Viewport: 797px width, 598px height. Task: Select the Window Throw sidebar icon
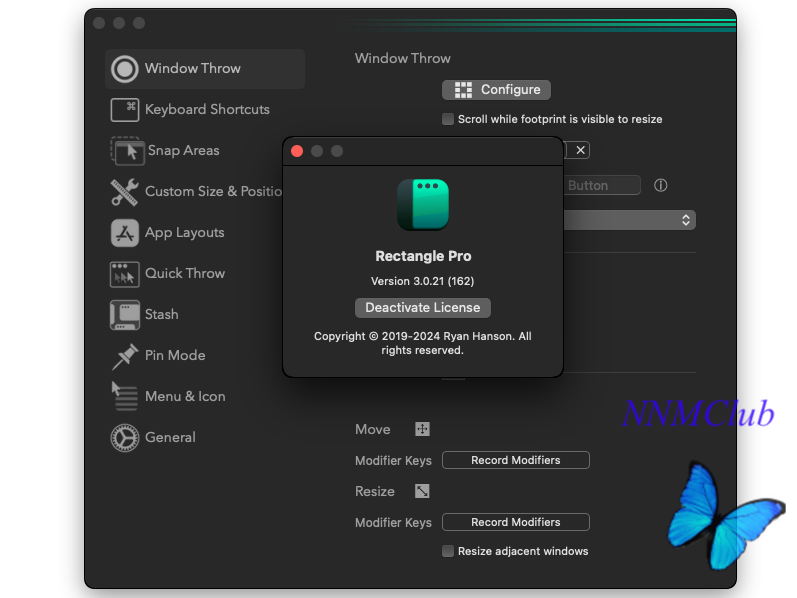(125, 69)
